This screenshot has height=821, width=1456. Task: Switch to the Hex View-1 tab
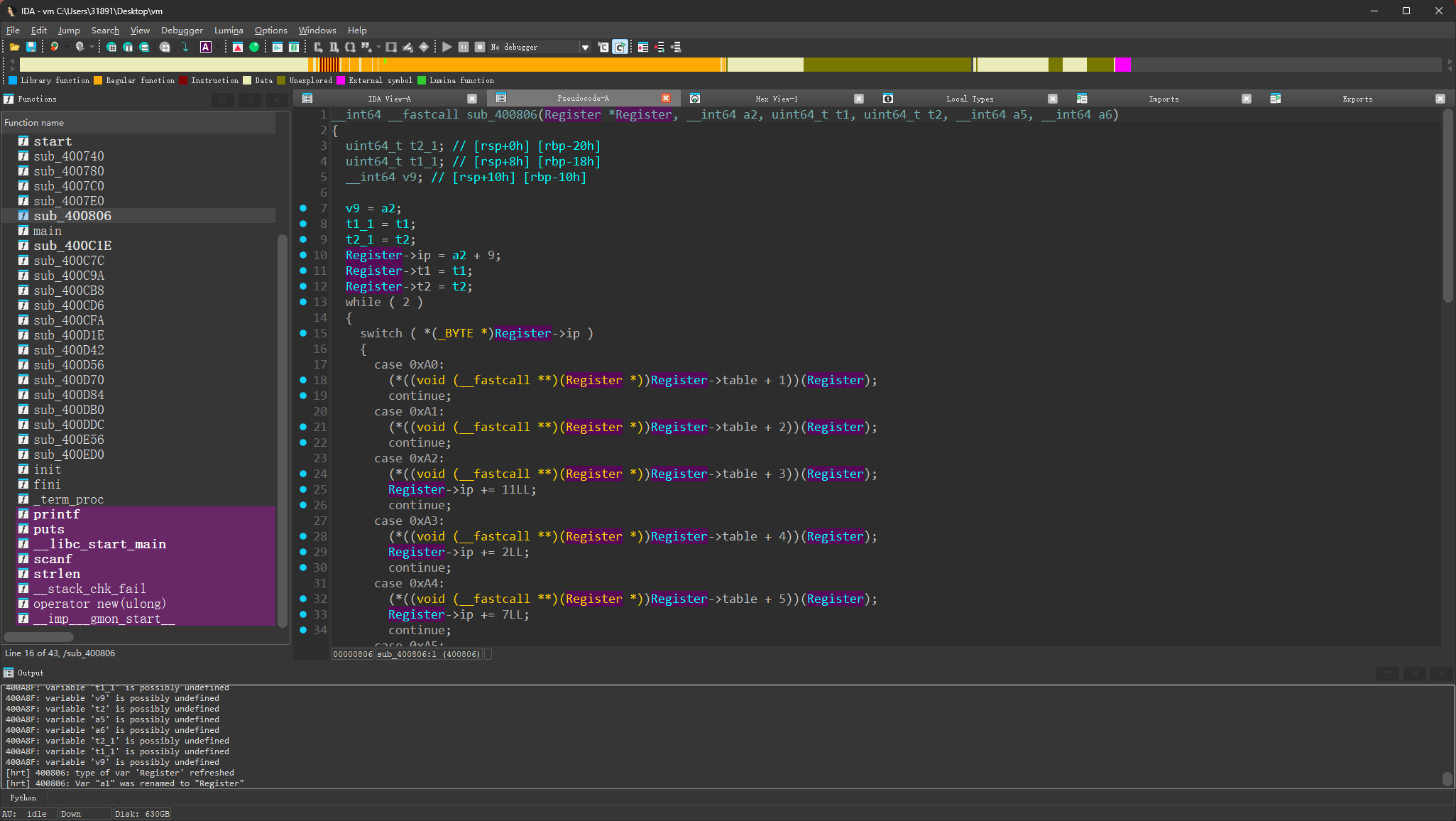point(776,99)
